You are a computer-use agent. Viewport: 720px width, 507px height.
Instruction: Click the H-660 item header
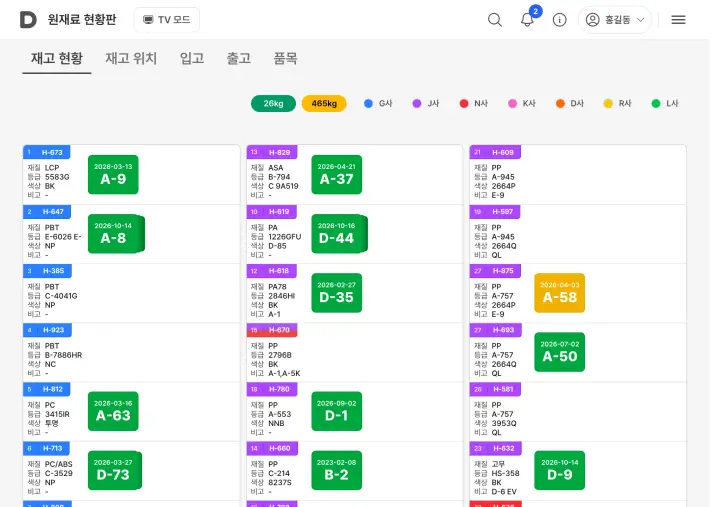(x=272, y=449)
